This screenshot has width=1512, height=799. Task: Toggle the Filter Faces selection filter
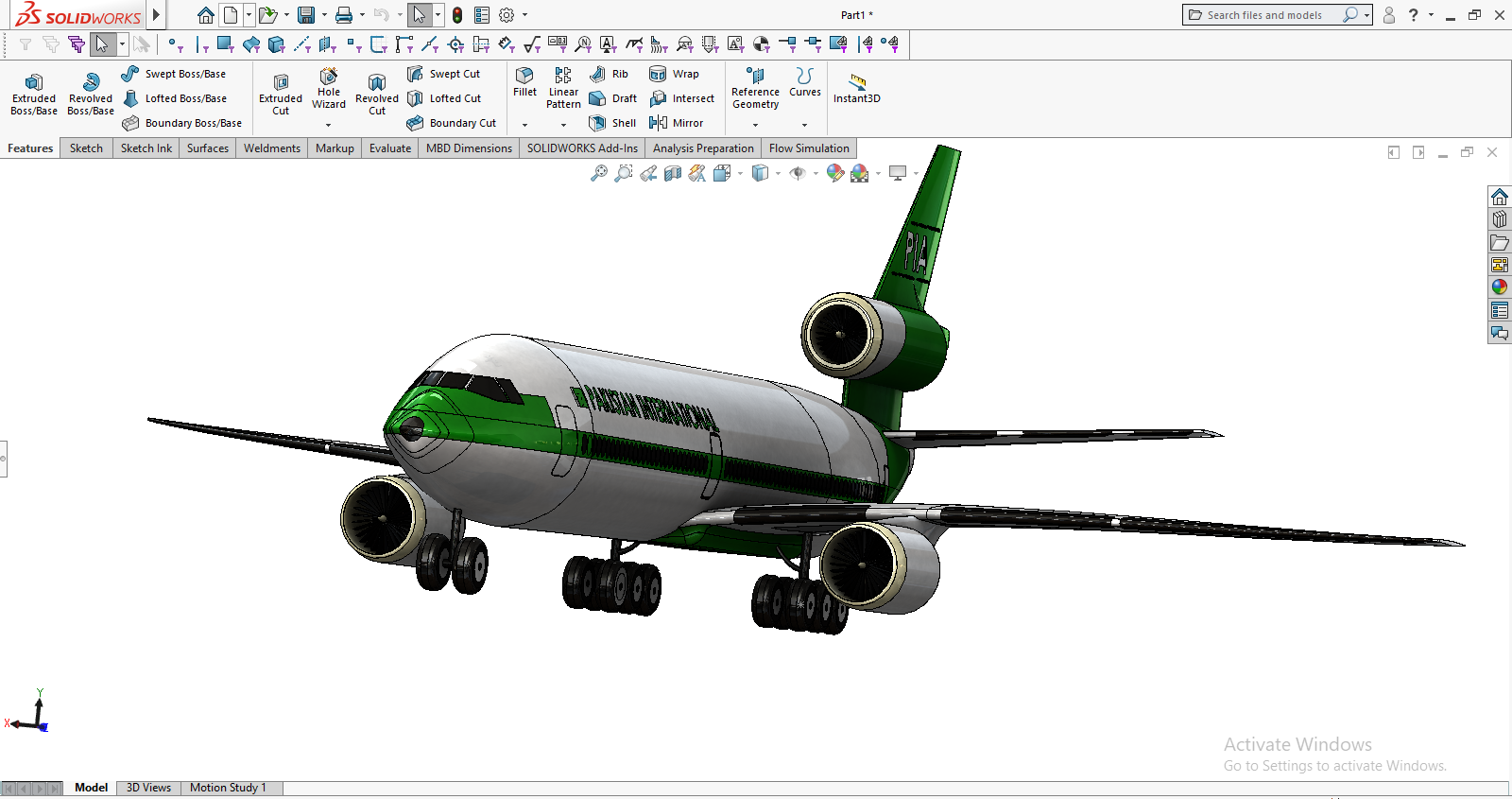pos(225,43)
